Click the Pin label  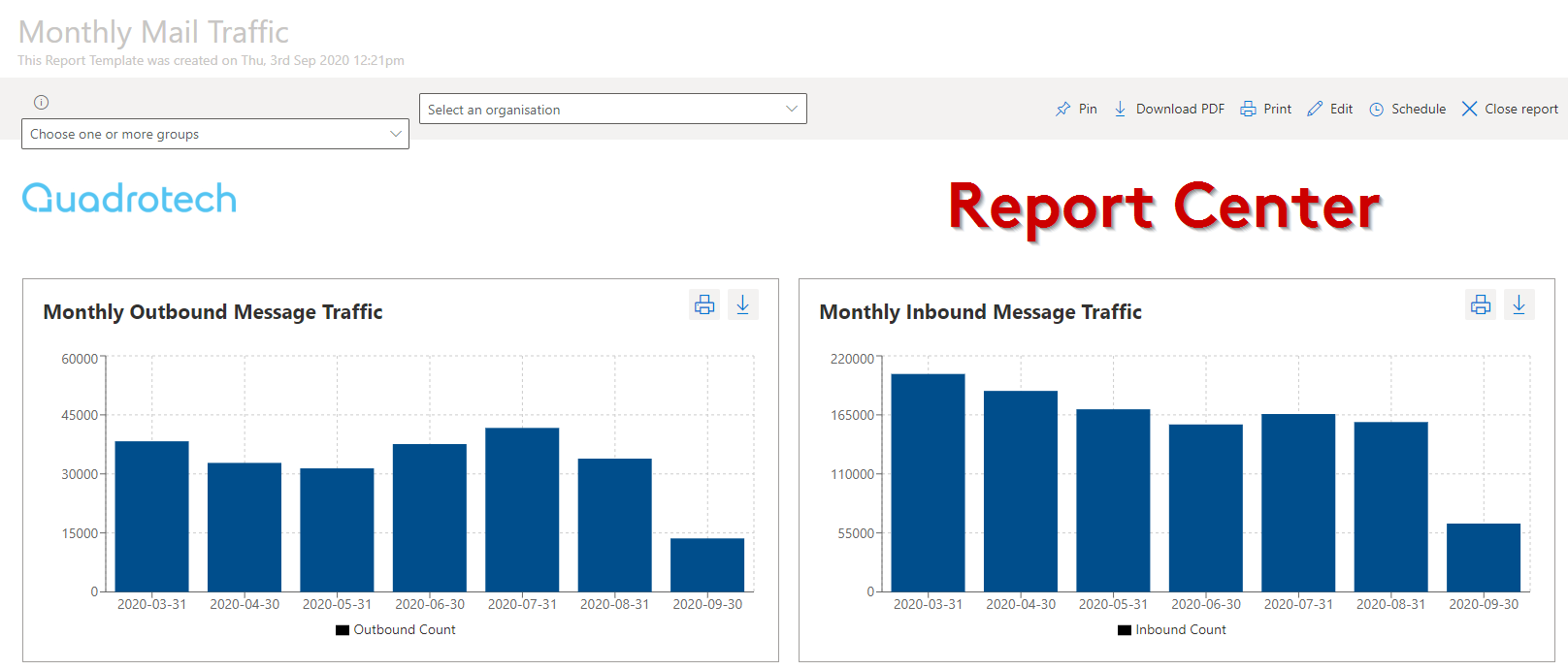[1088, 109]
